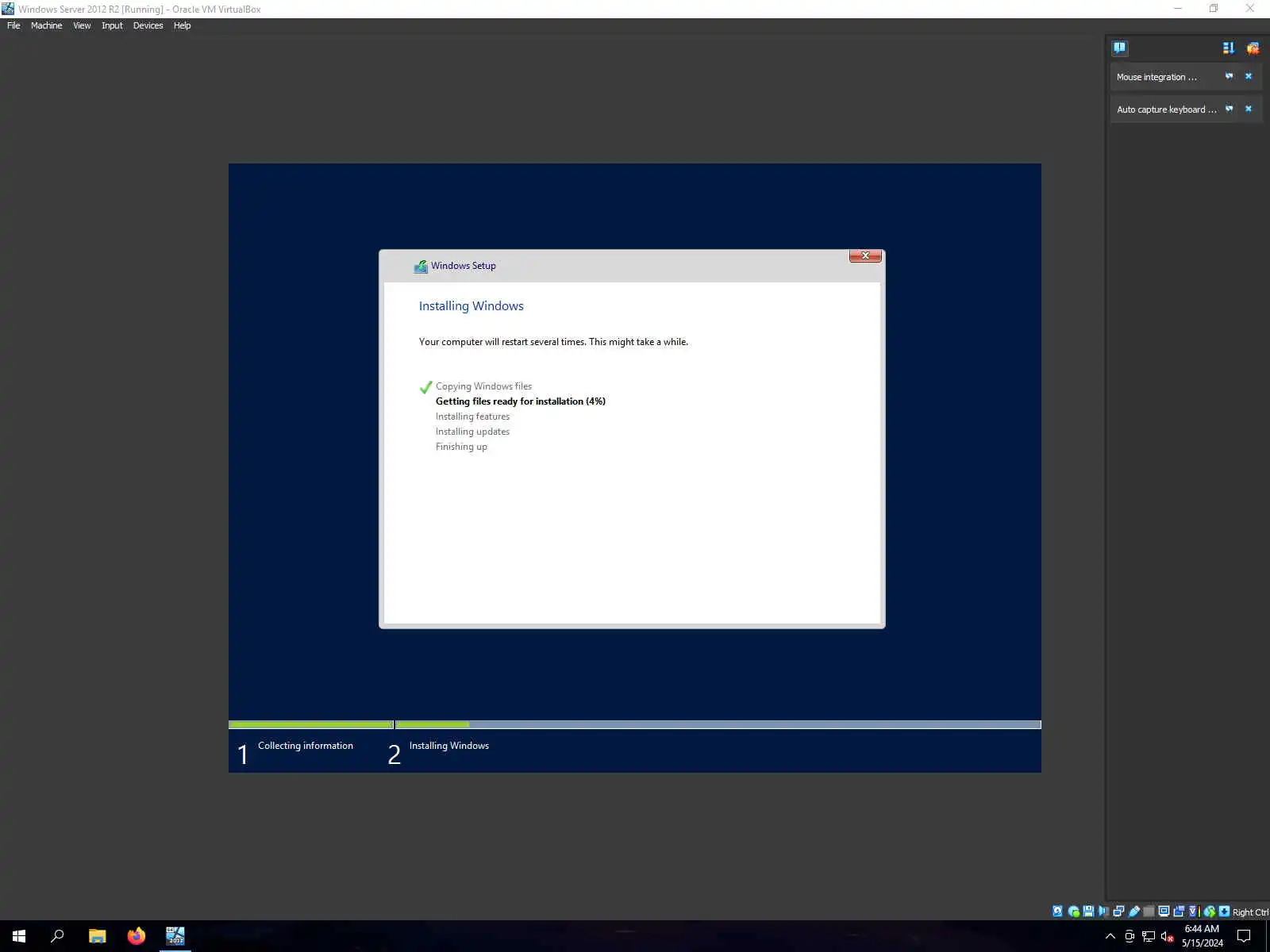The image size is (1270, 952).
Task: Open the Machine menu
Action: [46, 25]
